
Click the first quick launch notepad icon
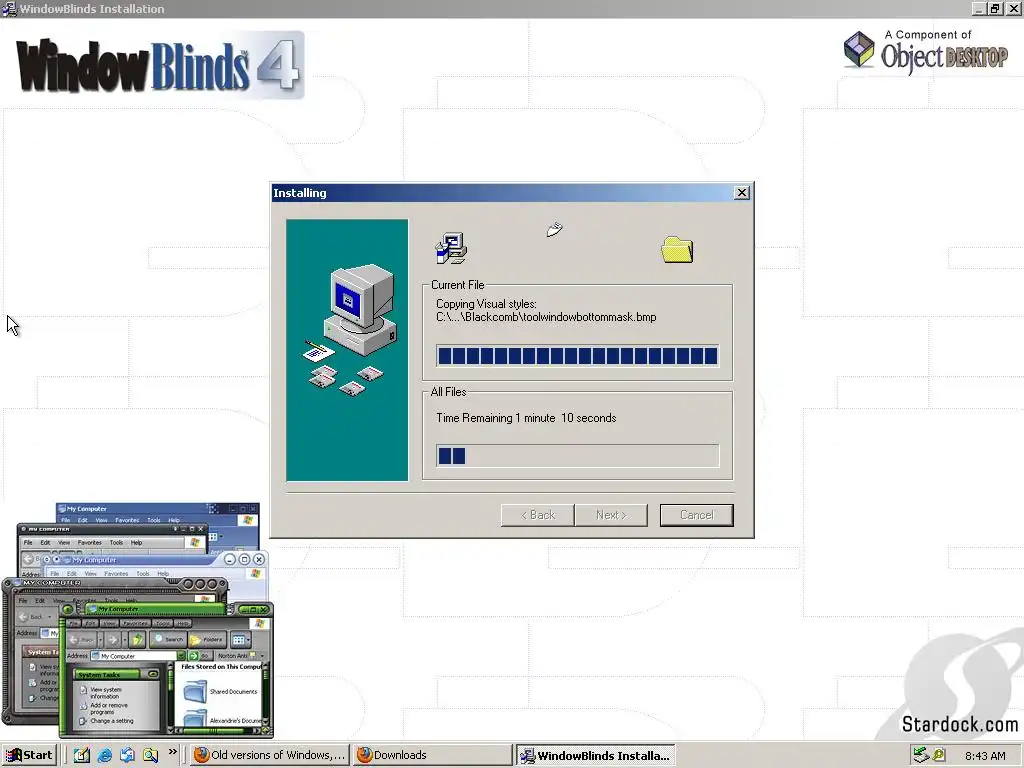coord(82,755)
